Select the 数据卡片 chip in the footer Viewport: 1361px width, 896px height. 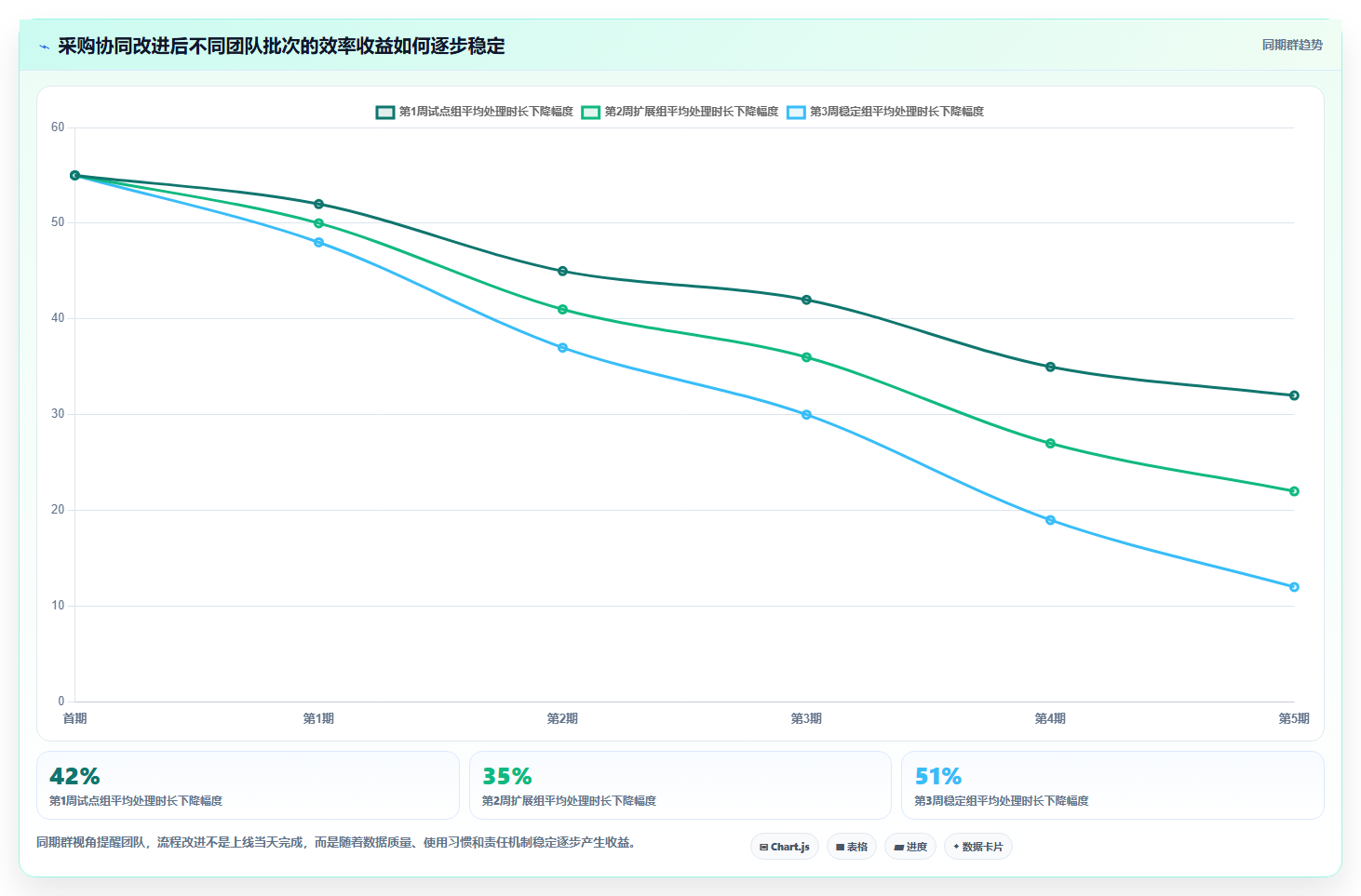click(978, 847)
